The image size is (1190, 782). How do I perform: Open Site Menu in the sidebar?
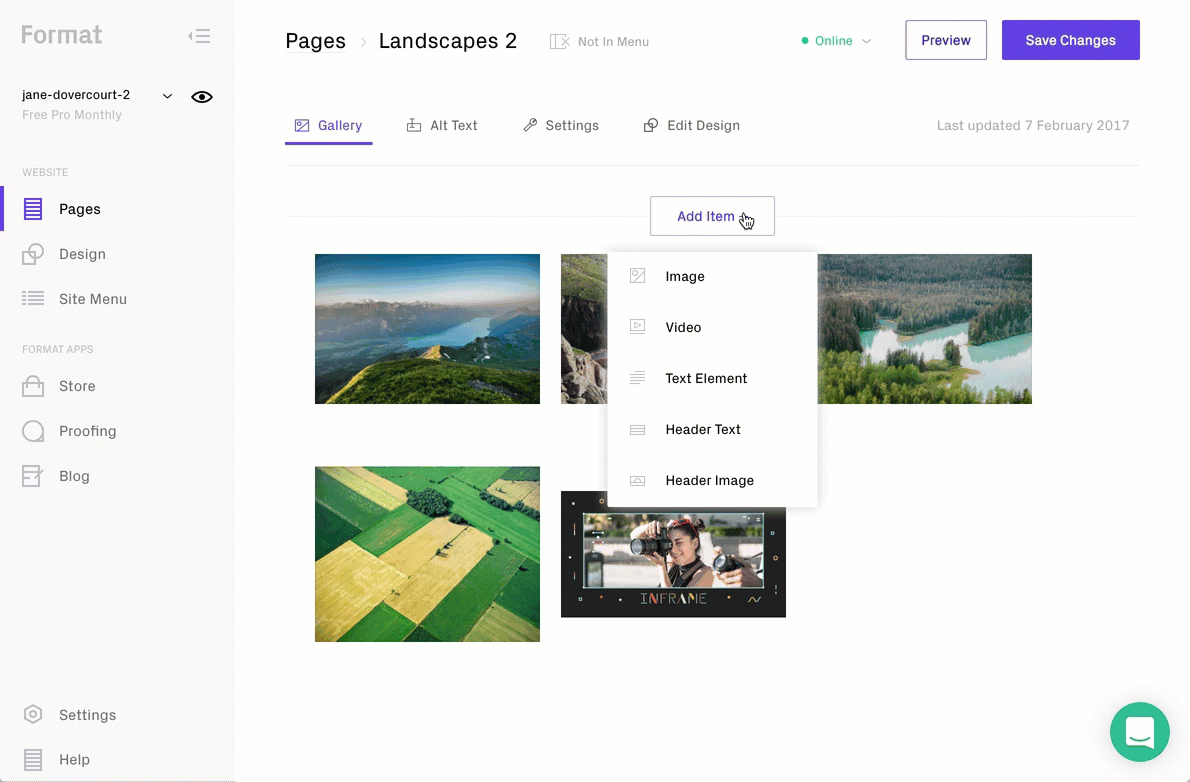93,299
